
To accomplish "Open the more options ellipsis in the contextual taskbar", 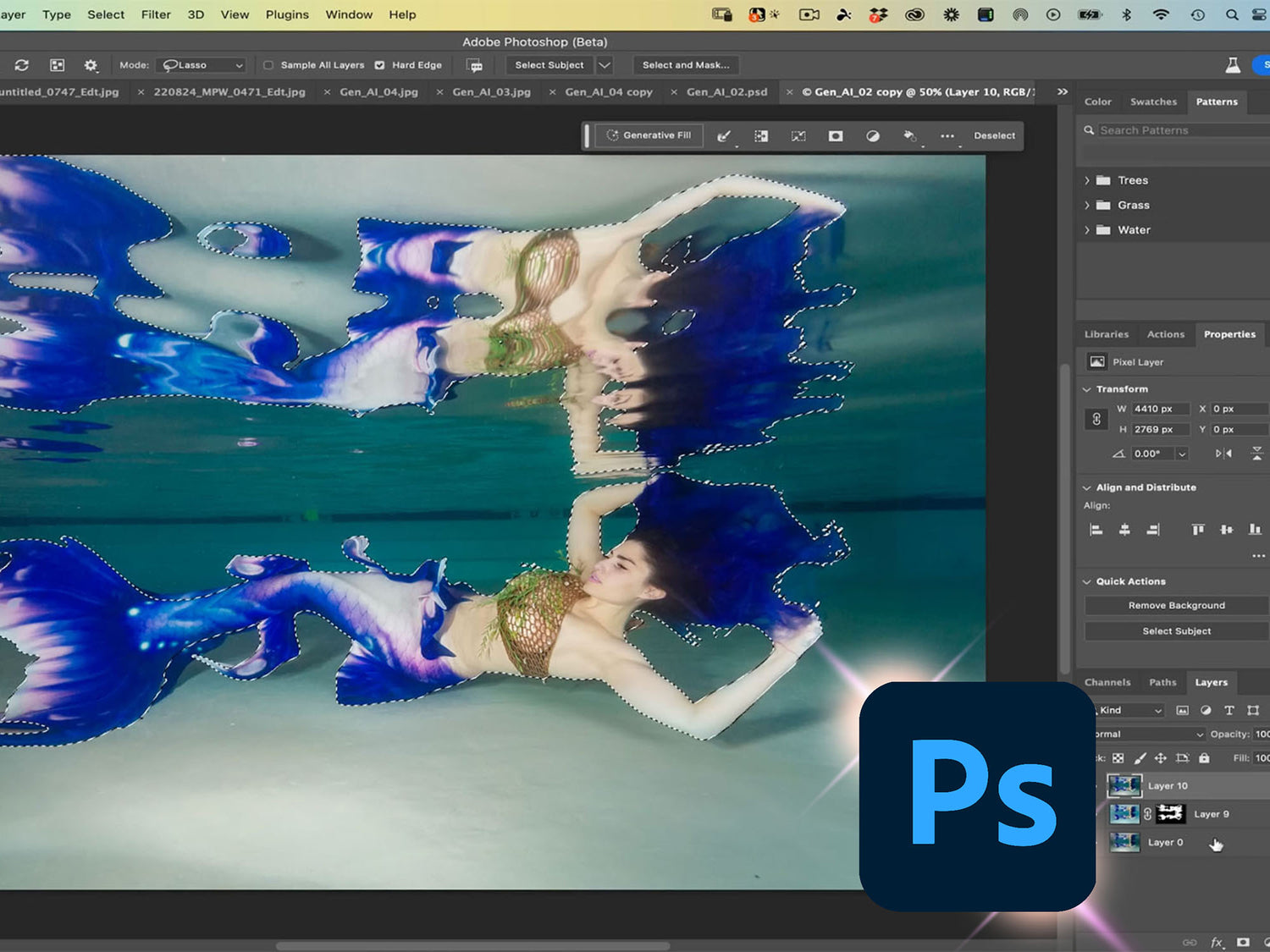I will [947, 135].
